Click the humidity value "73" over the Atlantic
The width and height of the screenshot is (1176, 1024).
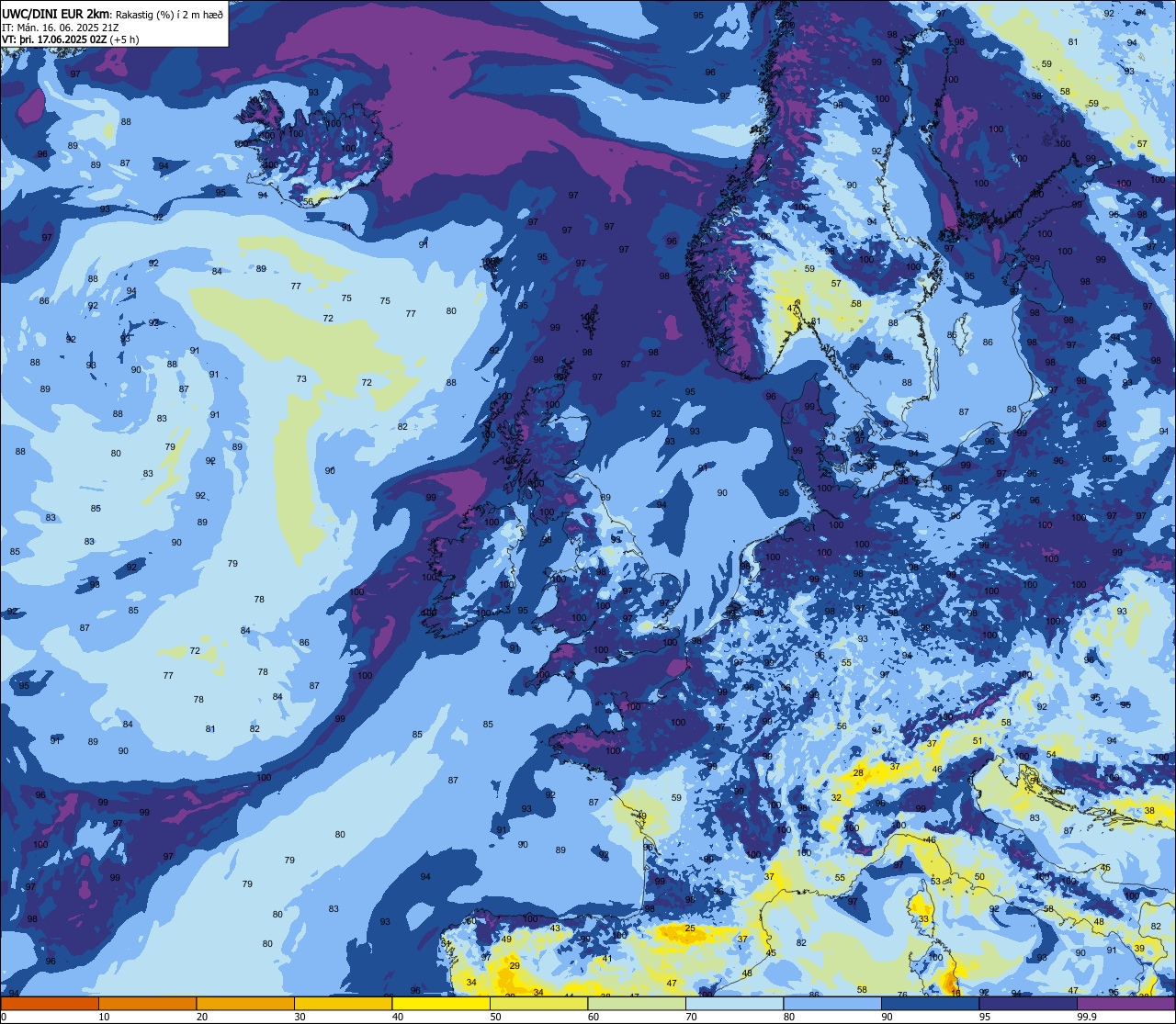coord(301,378)
